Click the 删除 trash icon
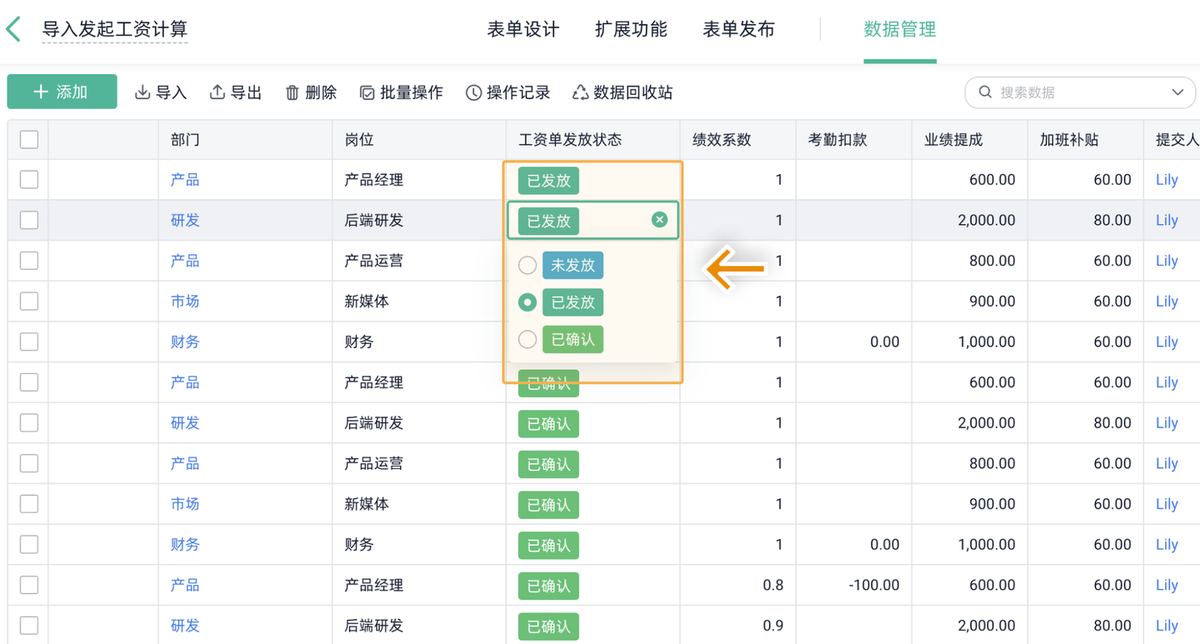 tap(292, 92)
